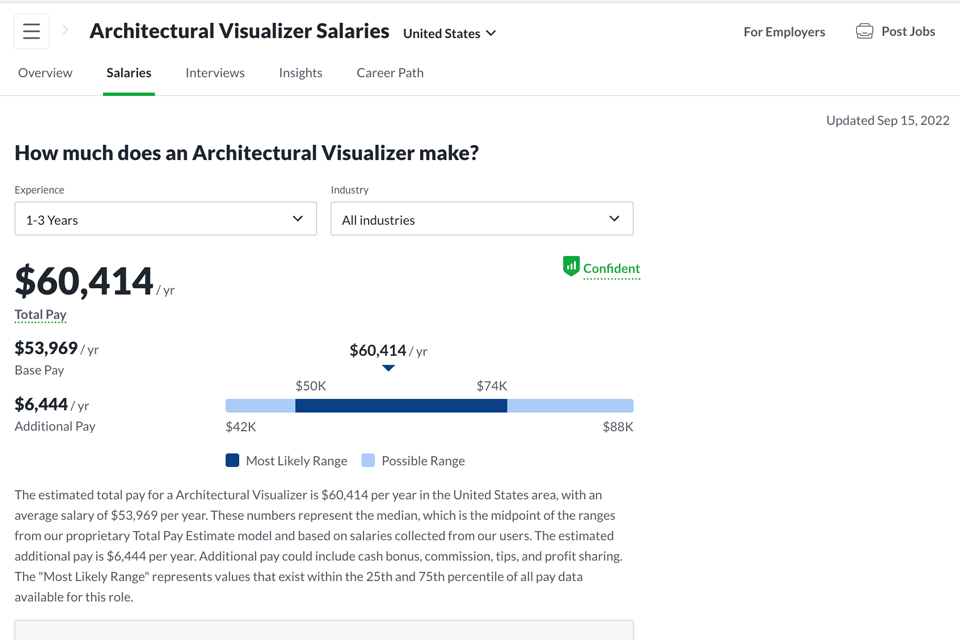Click the Confident label text
Image resolution: width=960 pixels, height=640 pixels.
point(611,268)
